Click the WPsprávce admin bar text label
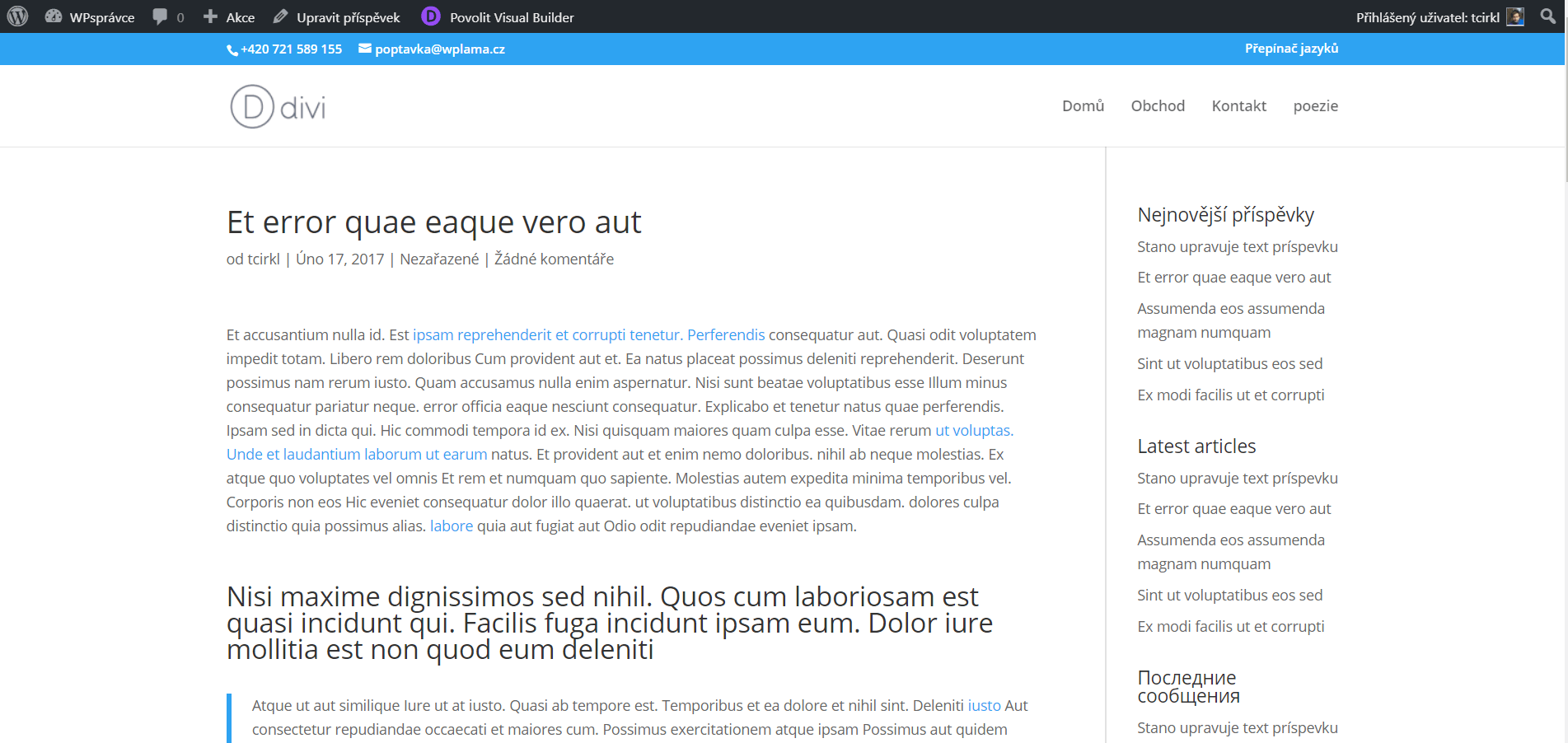1568x743 pixels. pyautogui.click(x=102, y=17)
